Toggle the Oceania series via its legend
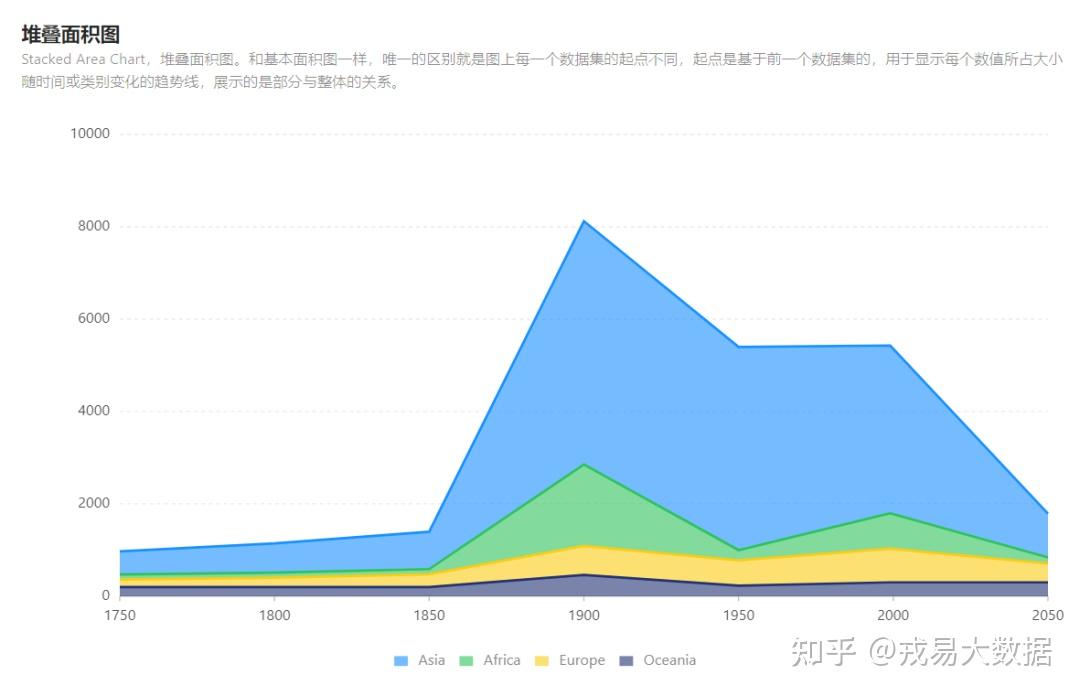This screenshot has width=1080, height=696. (x=661, y=660)
